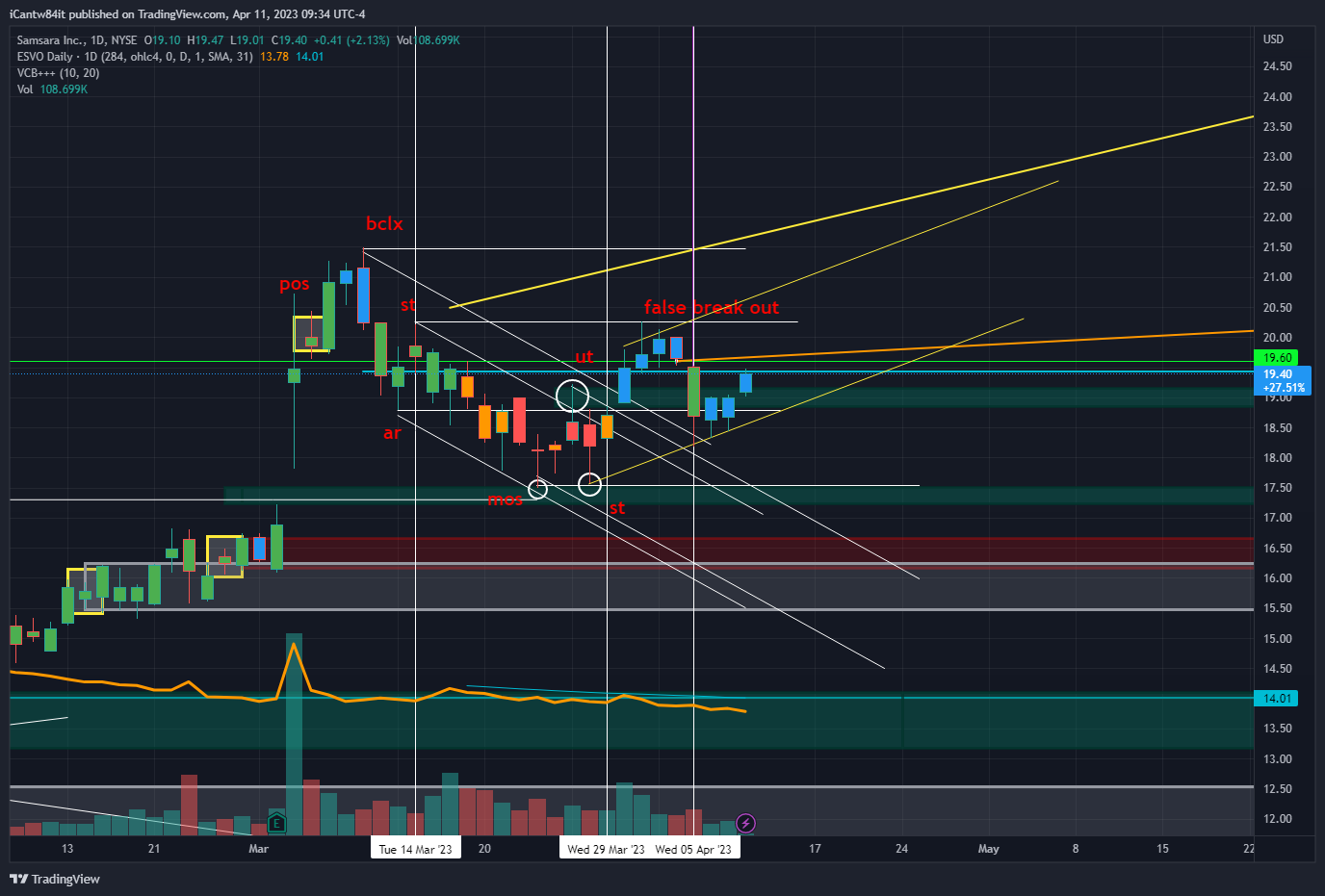Image resolution: width=1325 pixels, height=896 pixels.
Task: Select the 'false break out' annotation
Action: click(712, 307)
